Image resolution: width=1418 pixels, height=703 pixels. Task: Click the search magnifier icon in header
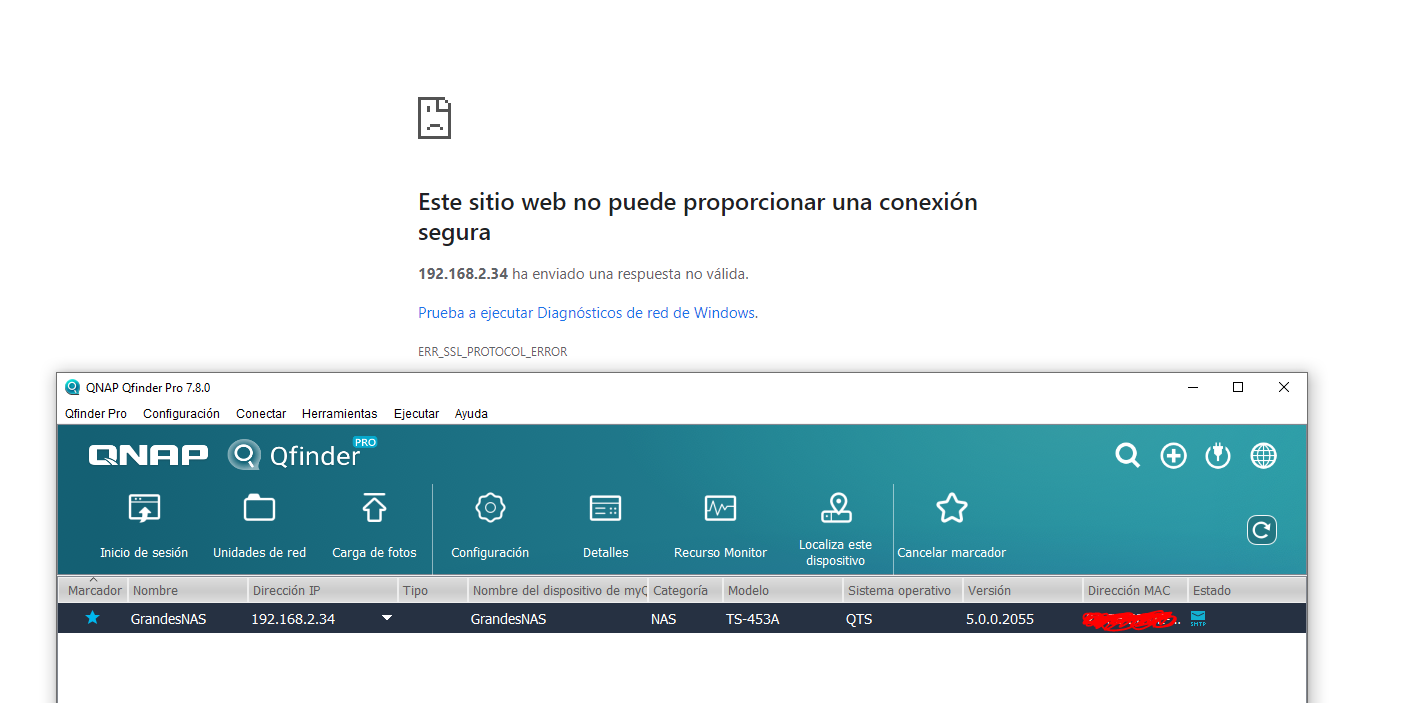[1127, 456]
